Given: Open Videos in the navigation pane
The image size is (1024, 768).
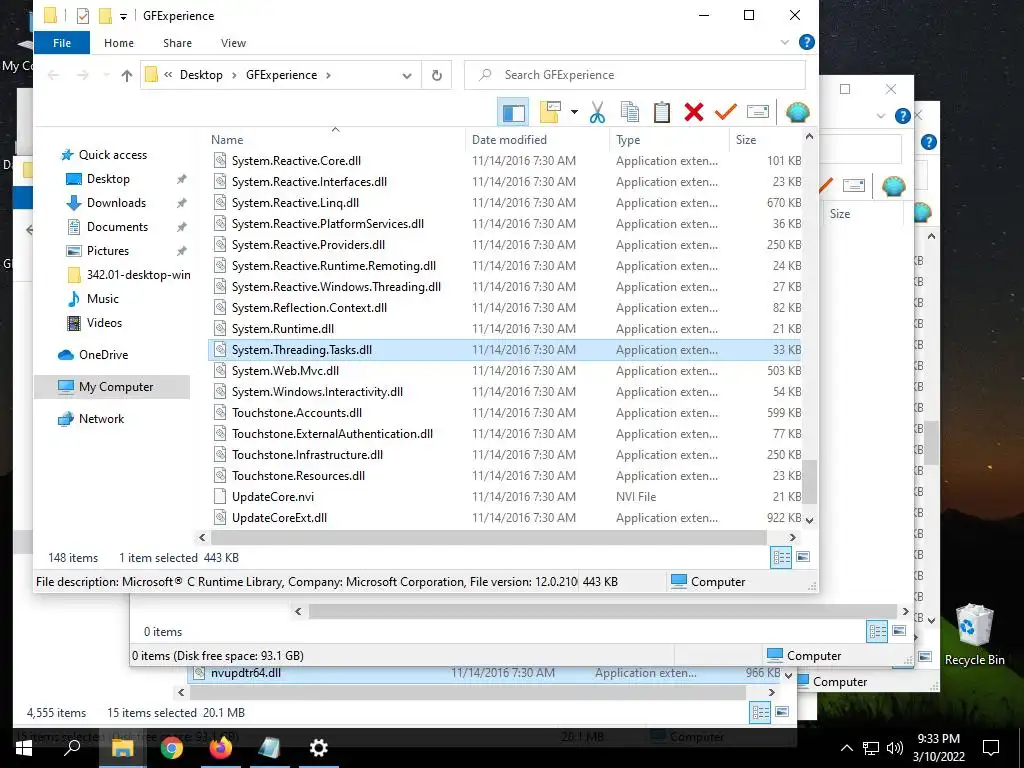Looking at the screenshot, I should coord(104,323).
